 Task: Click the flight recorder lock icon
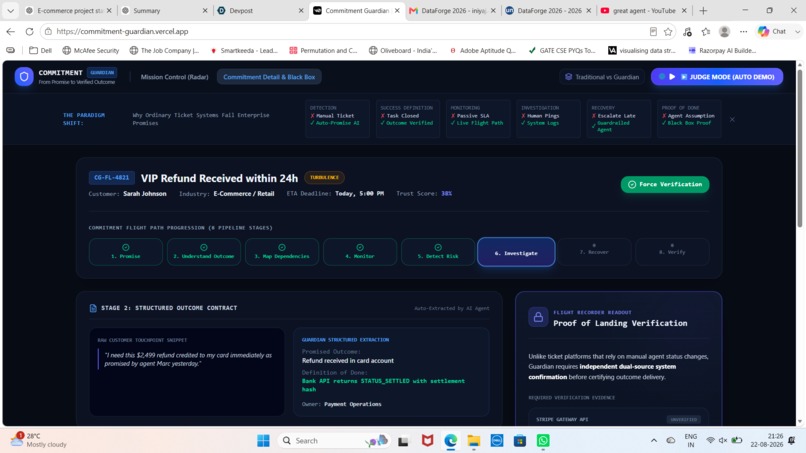tap(538, 317)
